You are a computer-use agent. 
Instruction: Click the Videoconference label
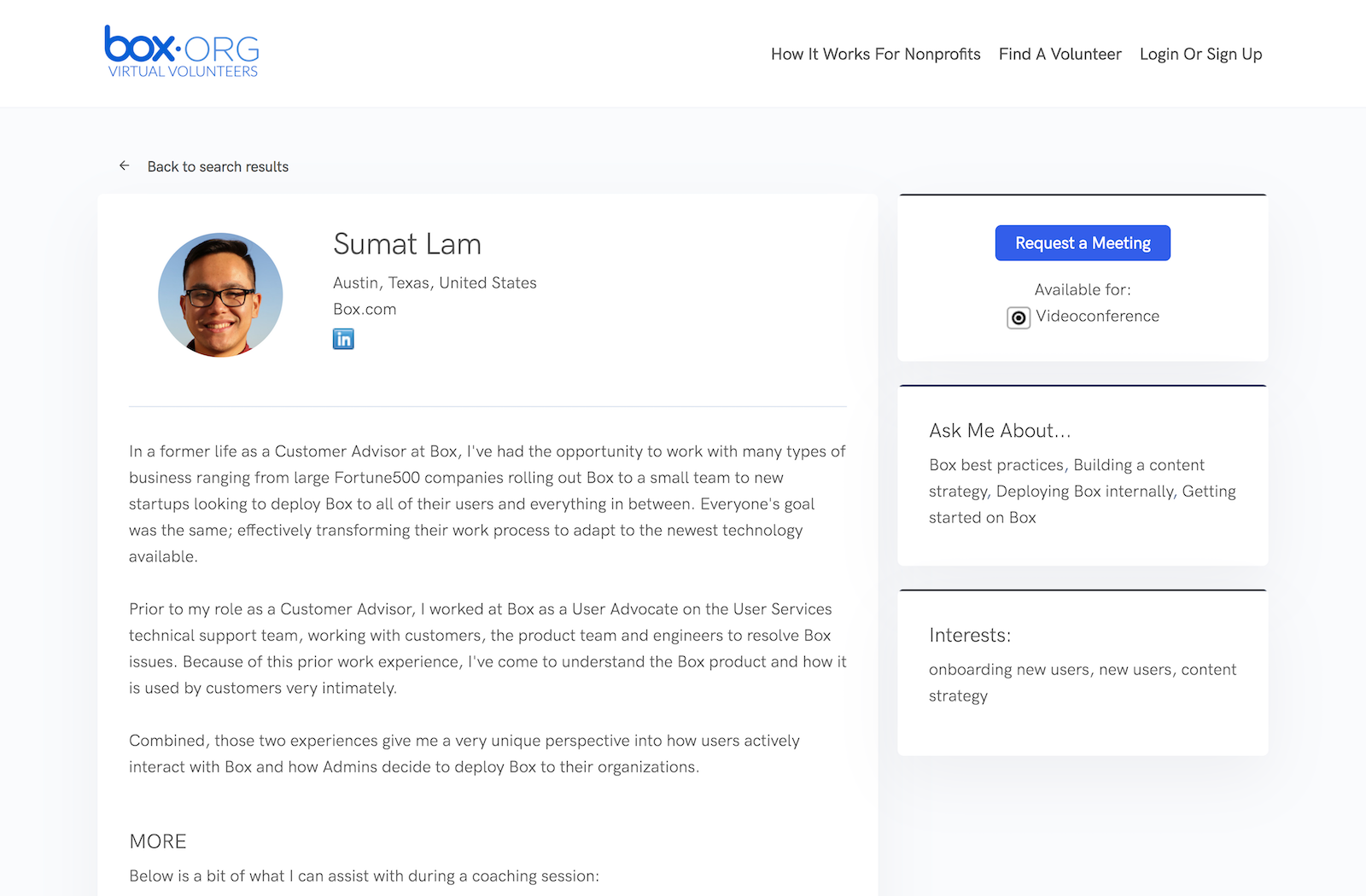pos(1098,316)
